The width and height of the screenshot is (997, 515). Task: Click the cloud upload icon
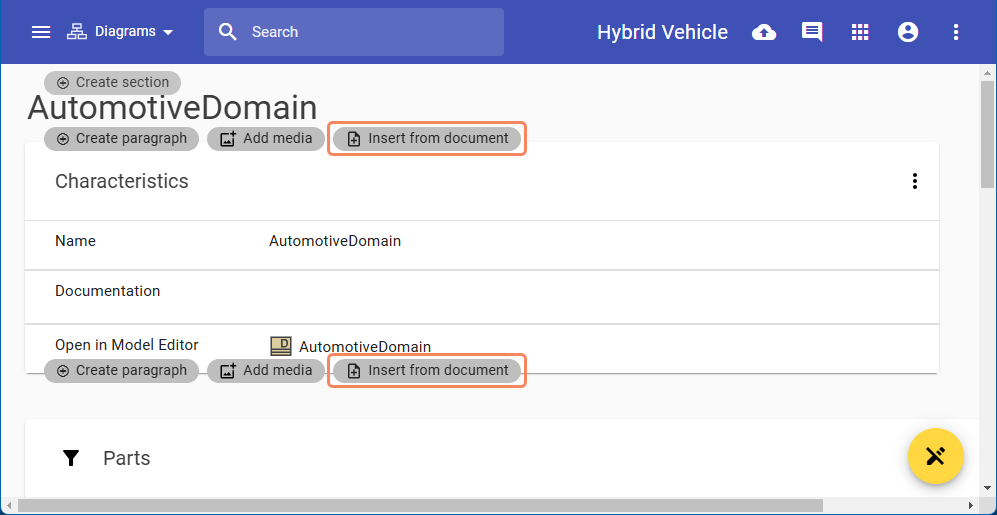coord(764,32)
